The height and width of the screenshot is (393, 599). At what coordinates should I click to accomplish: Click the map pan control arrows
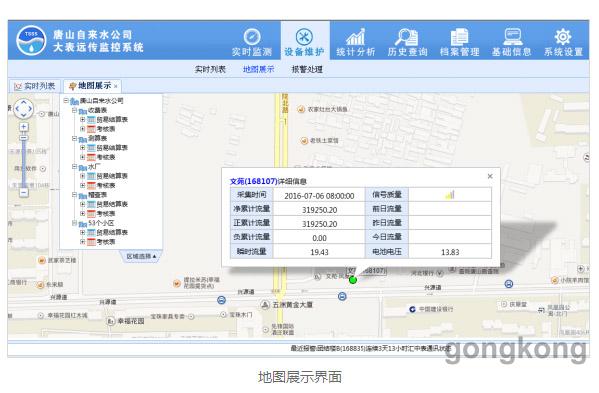tap(24, 109)
